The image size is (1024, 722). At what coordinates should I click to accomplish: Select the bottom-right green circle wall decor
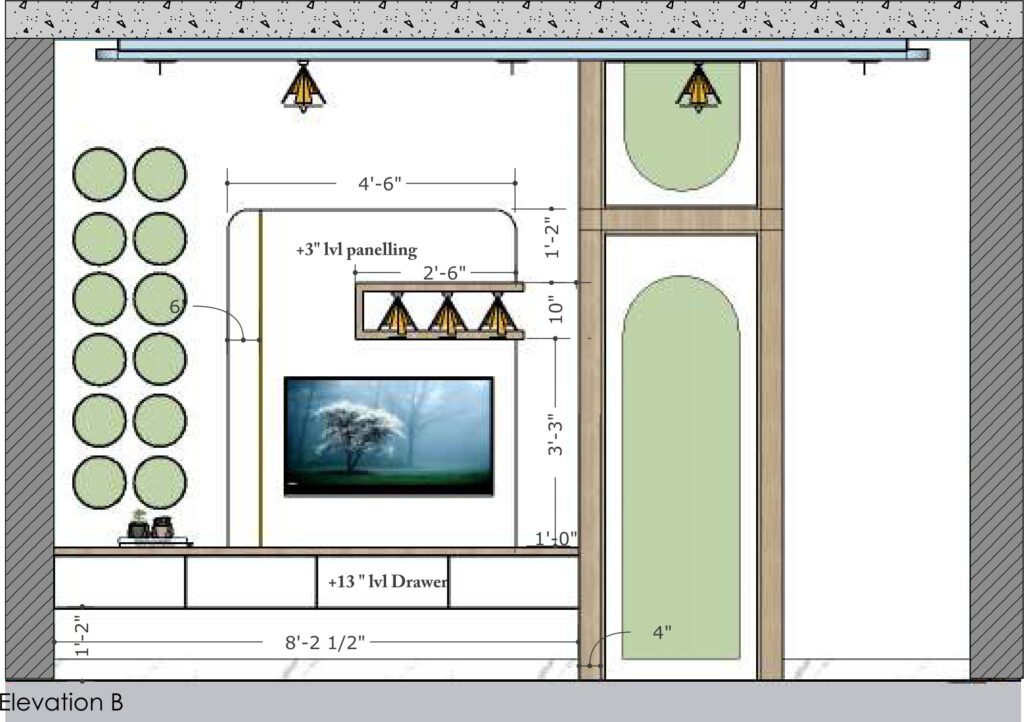click(160, 482)
